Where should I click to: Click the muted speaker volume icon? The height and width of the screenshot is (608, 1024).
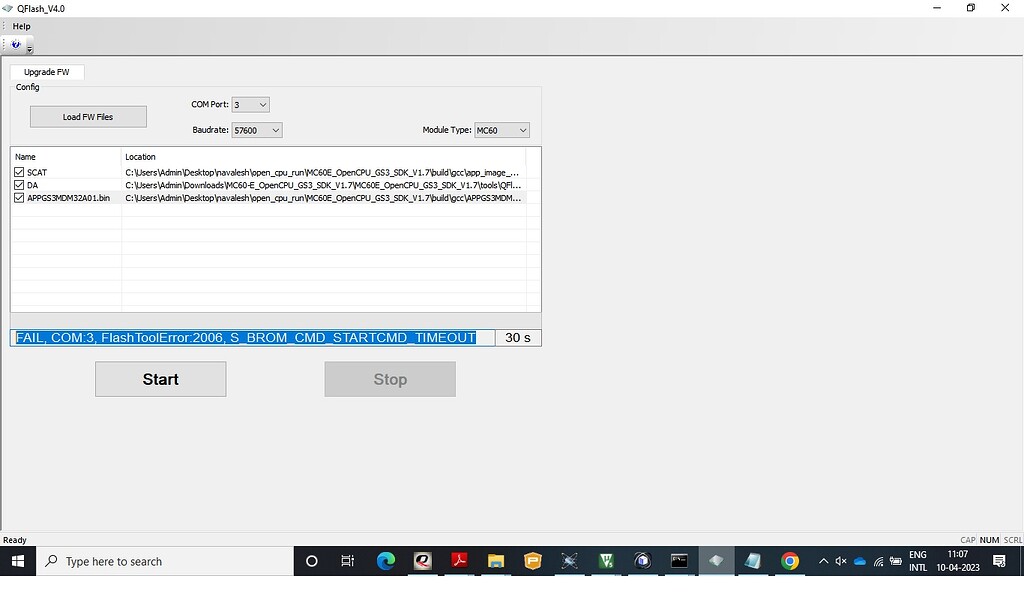coord(841,561)
